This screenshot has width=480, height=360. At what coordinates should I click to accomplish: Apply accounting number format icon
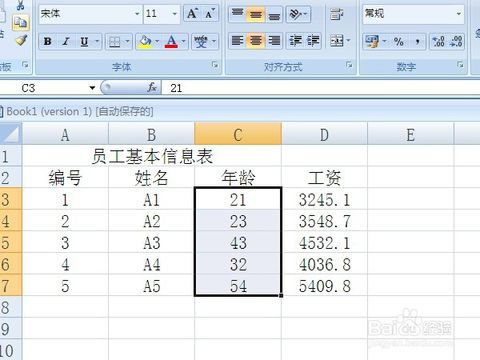tap(371, 41)
